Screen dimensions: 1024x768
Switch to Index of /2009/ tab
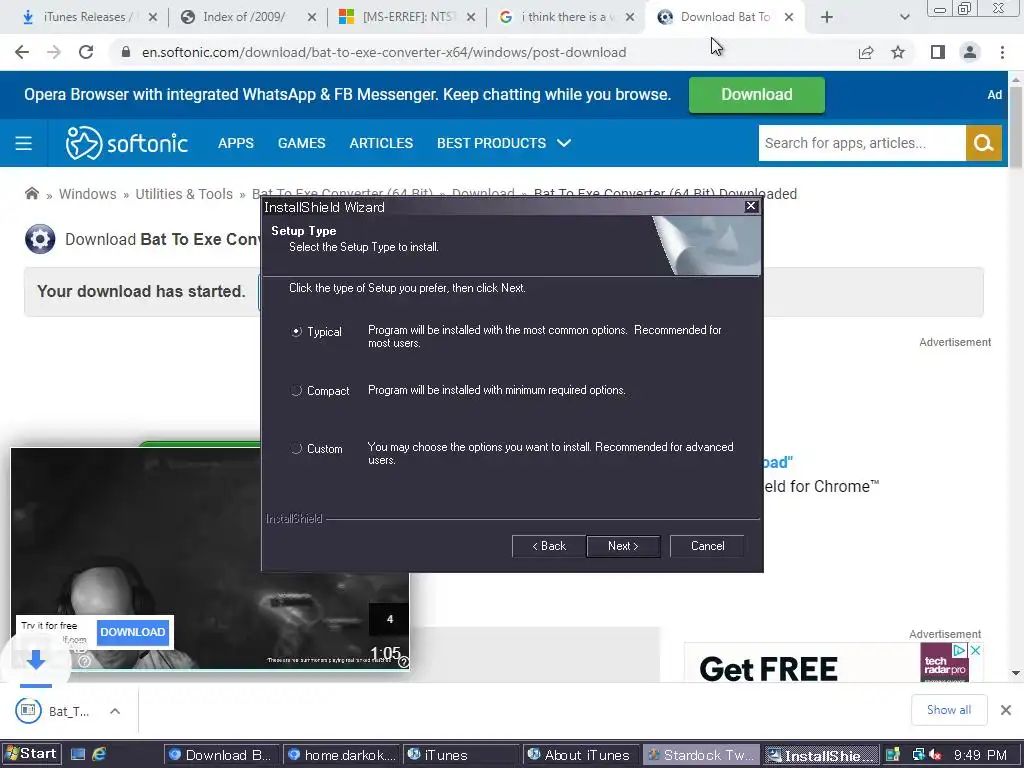tap(243, 17)
